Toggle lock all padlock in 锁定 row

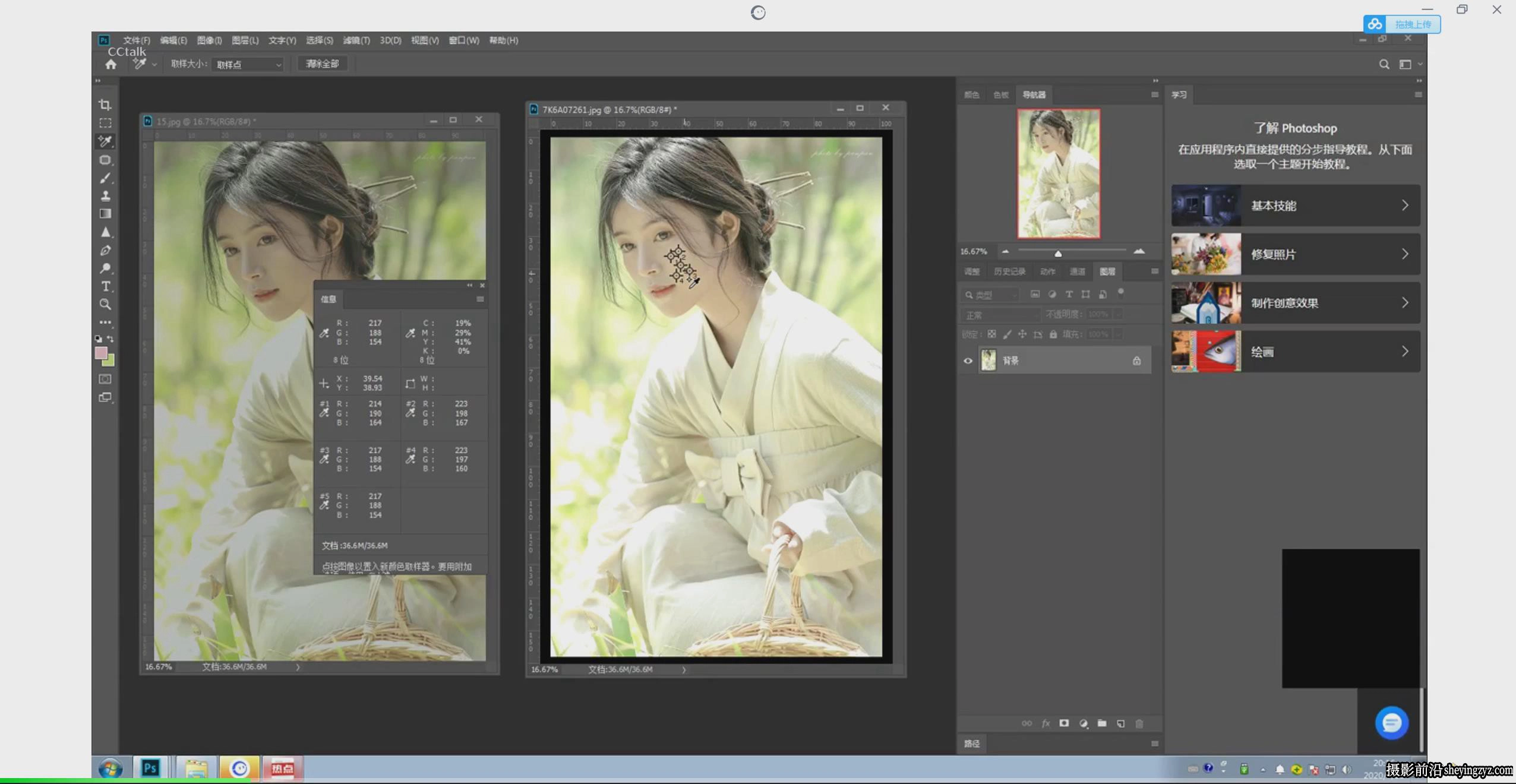[1053, 334]
